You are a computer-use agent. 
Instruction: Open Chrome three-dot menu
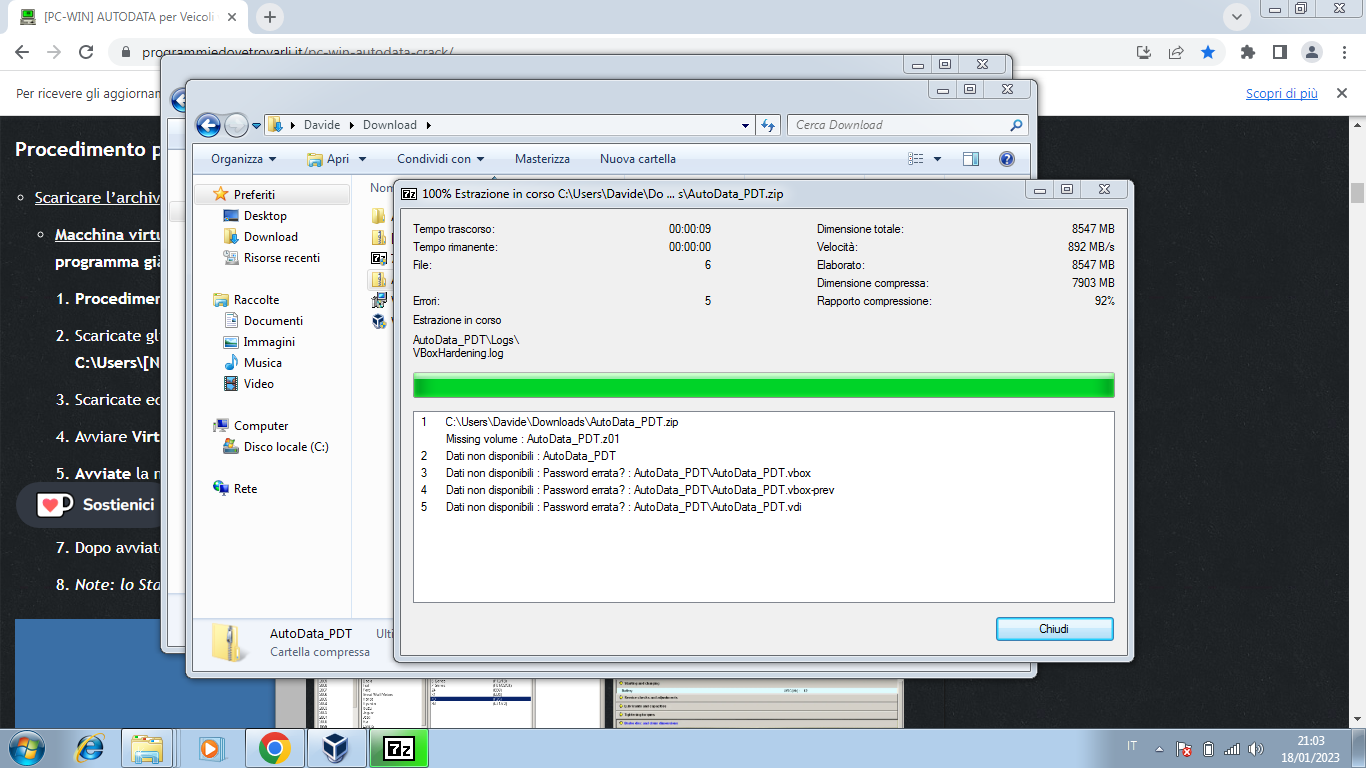pyautogui.click(x=1342, y=52)
